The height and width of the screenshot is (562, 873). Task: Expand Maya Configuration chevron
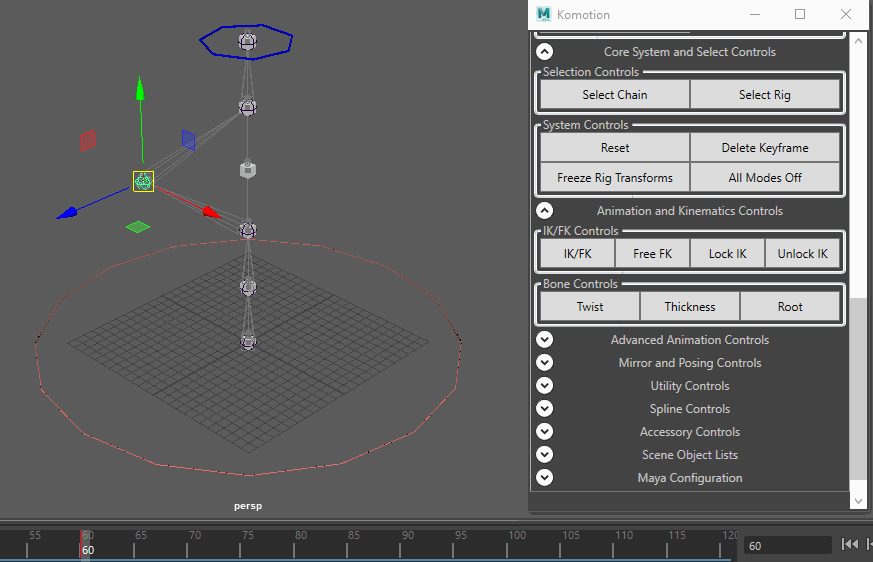coord(545,478)
